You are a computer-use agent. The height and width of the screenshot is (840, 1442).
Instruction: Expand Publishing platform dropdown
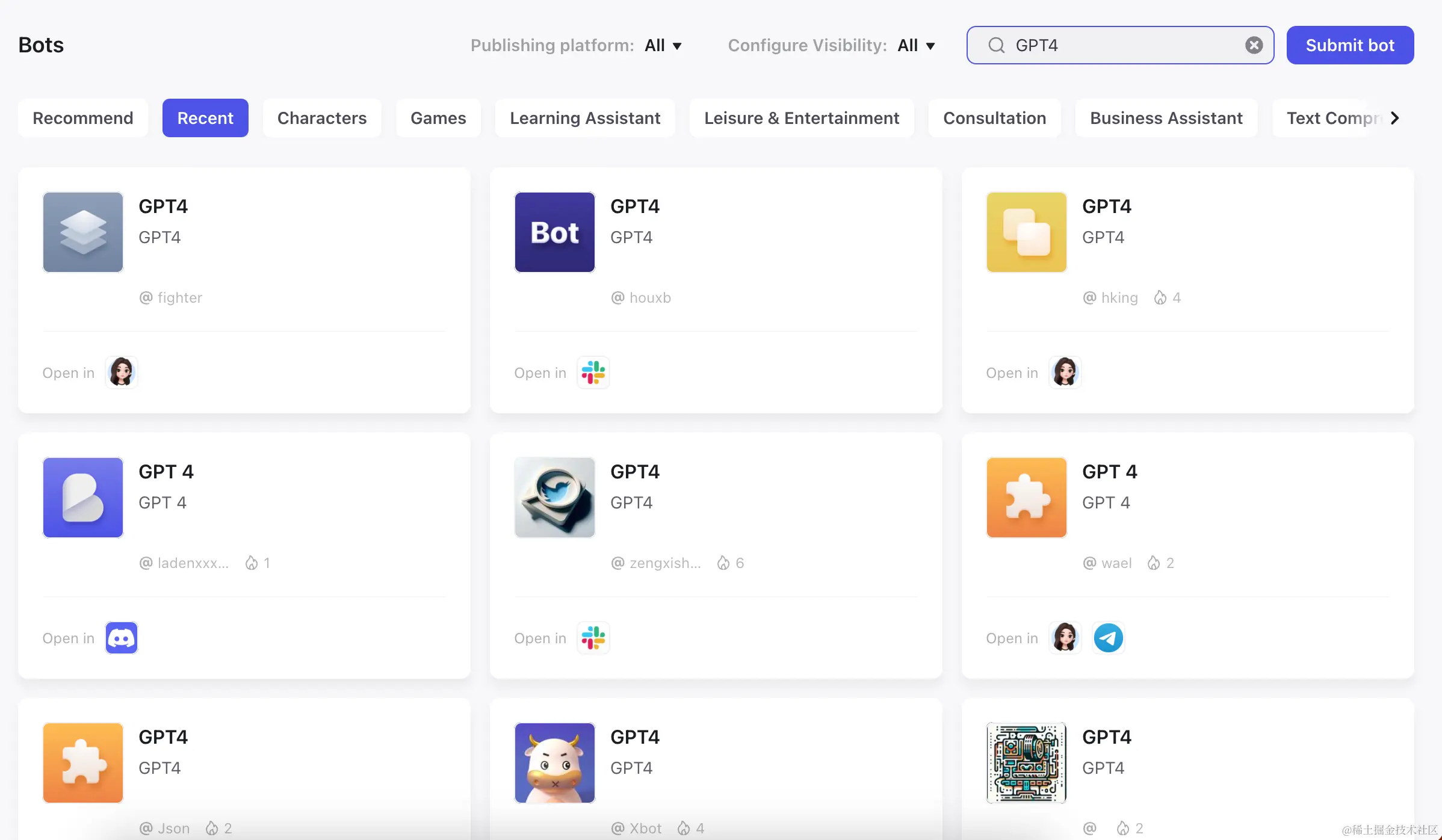point(663,46)
